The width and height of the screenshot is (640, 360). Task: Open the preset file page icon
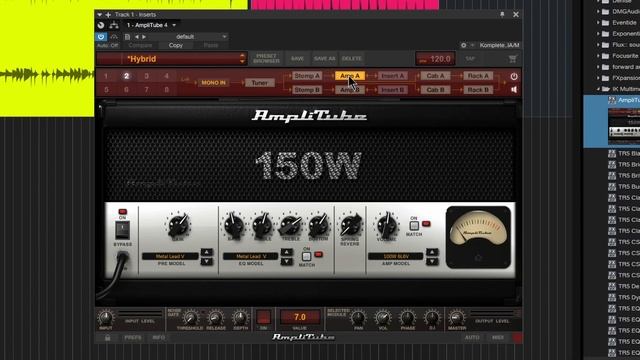[127, 37]
